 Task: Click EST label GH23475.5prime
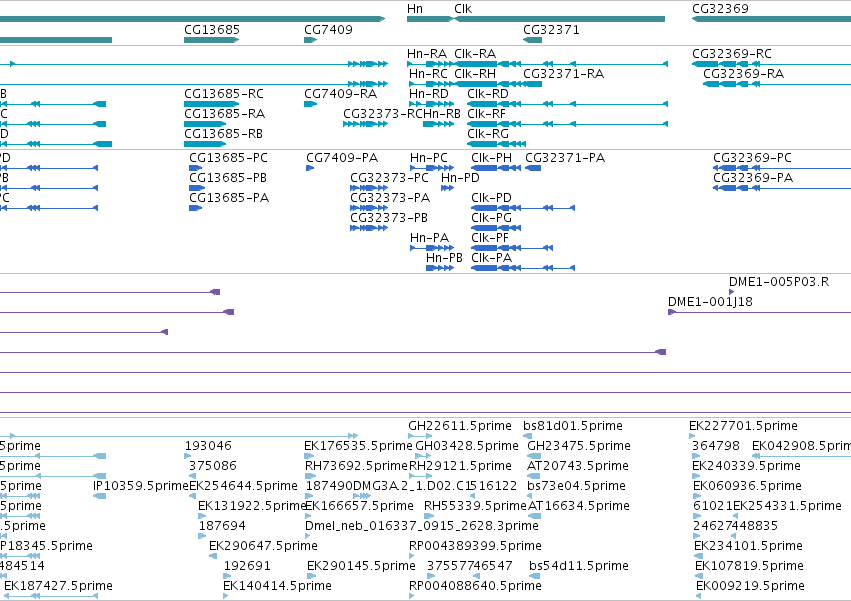click(579, 446)
